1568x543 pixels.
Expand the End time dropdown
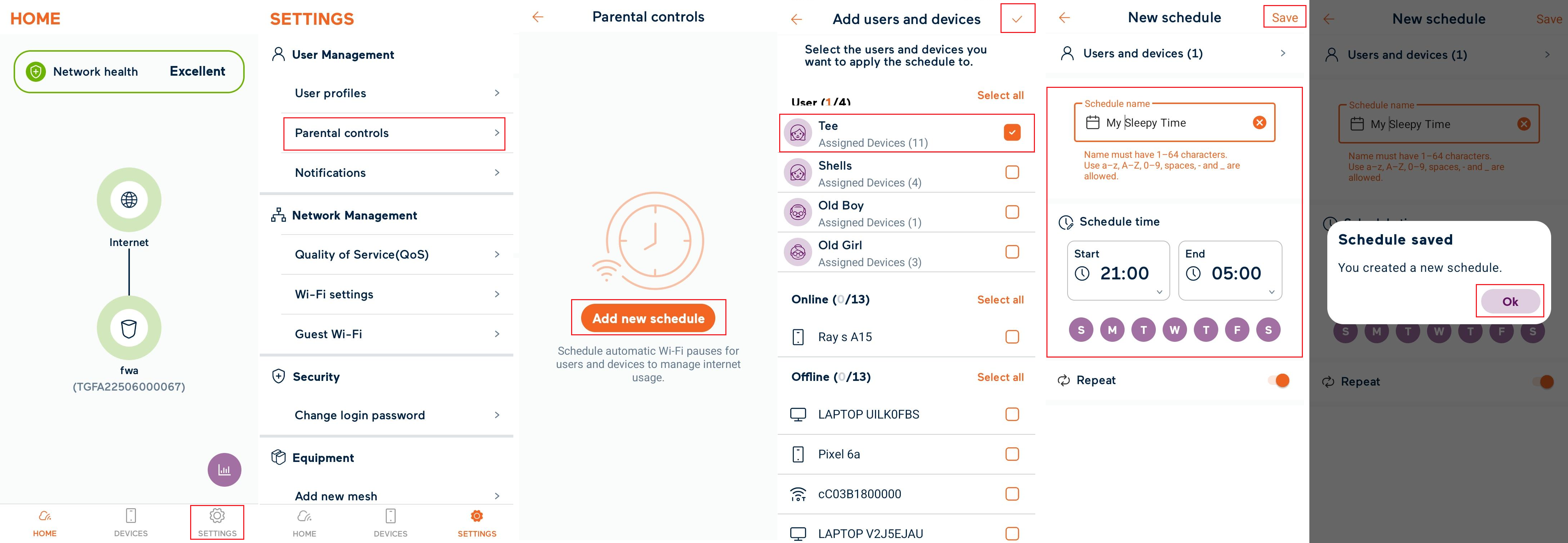click(1272, 292)
